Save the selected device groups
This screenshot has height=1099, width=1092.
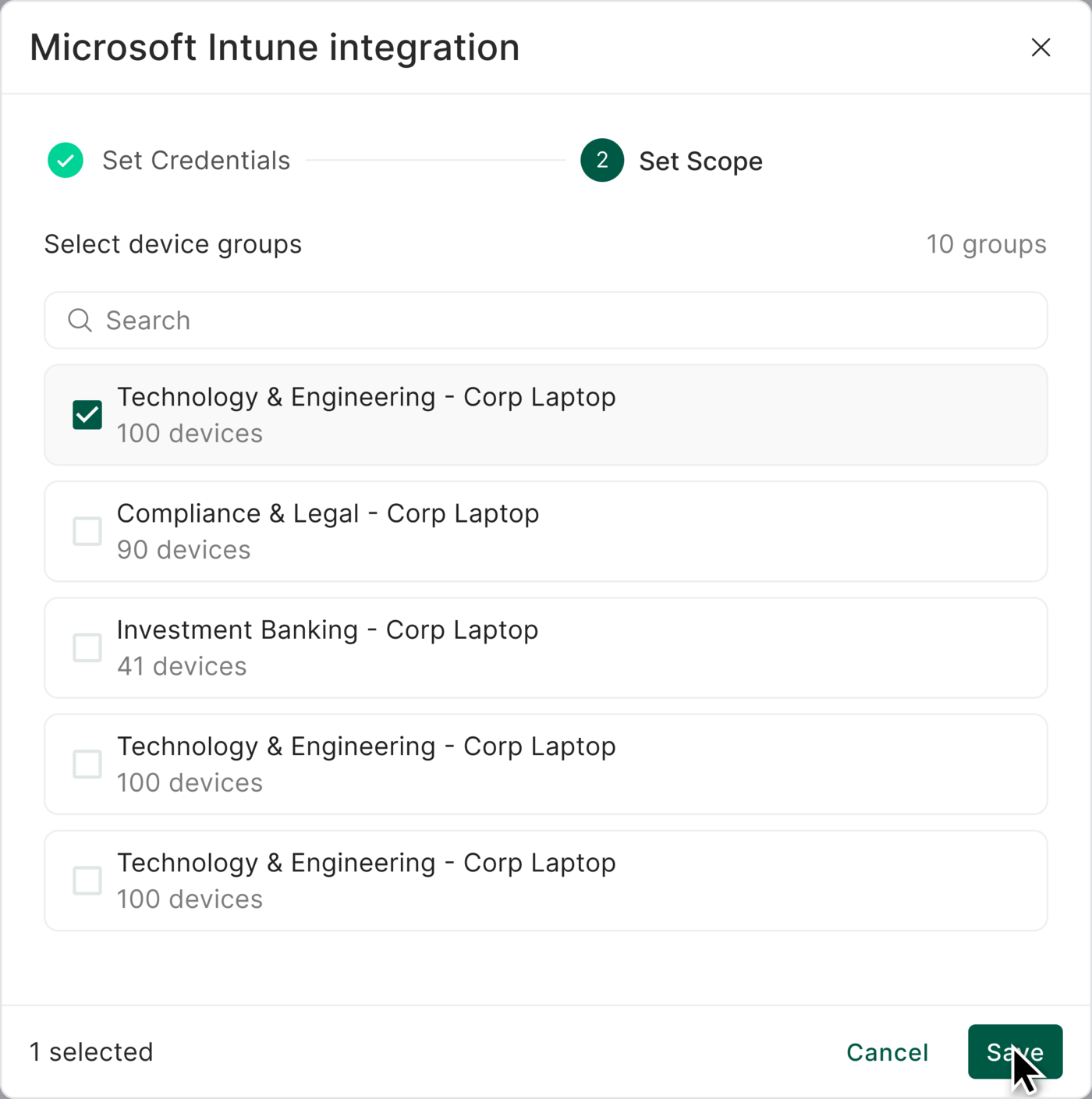(x=1015, y=1052)
